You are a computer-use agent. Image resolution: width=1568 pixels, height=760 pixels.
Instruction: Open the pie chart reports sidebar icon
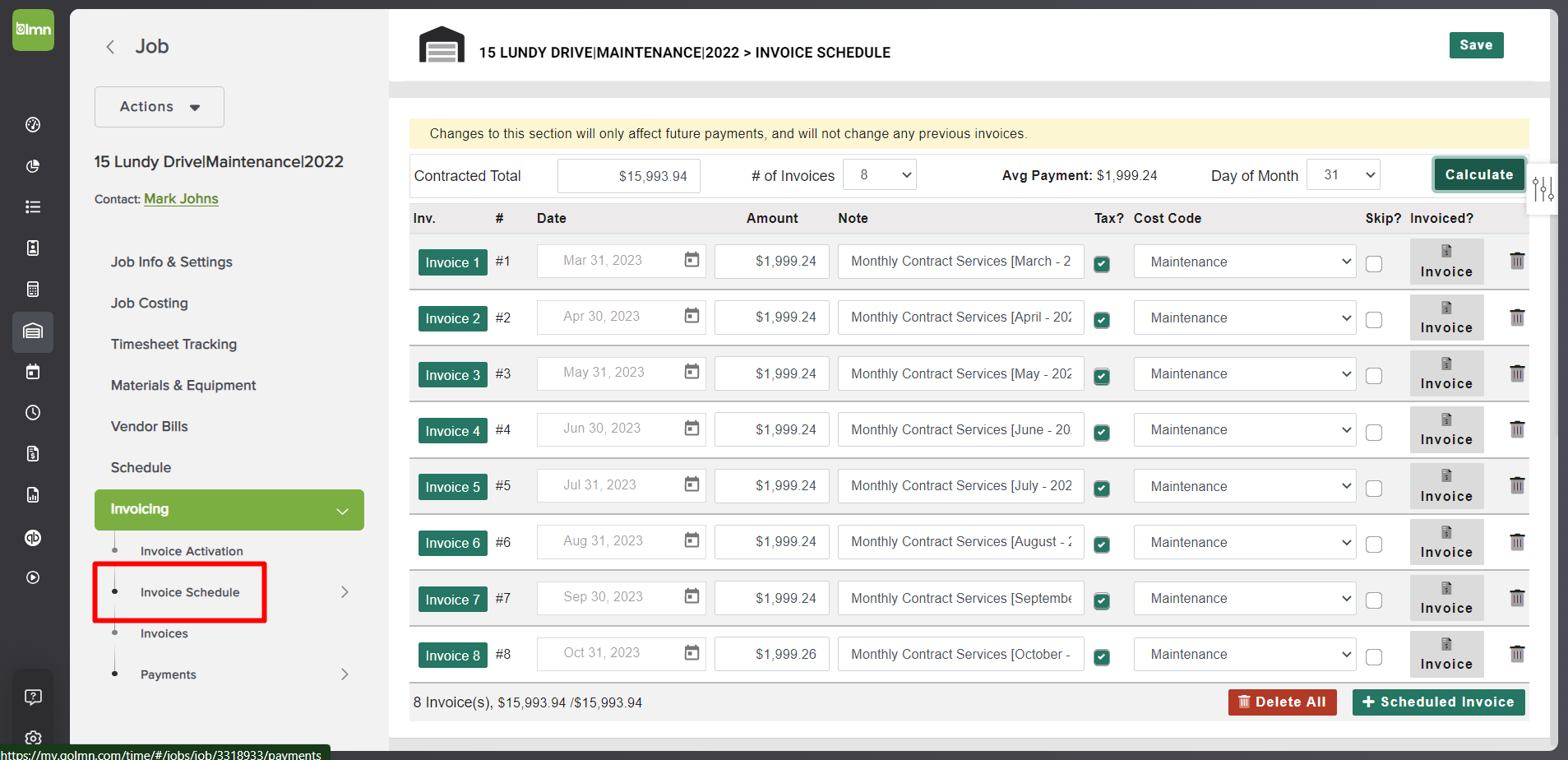coord(33,166)
